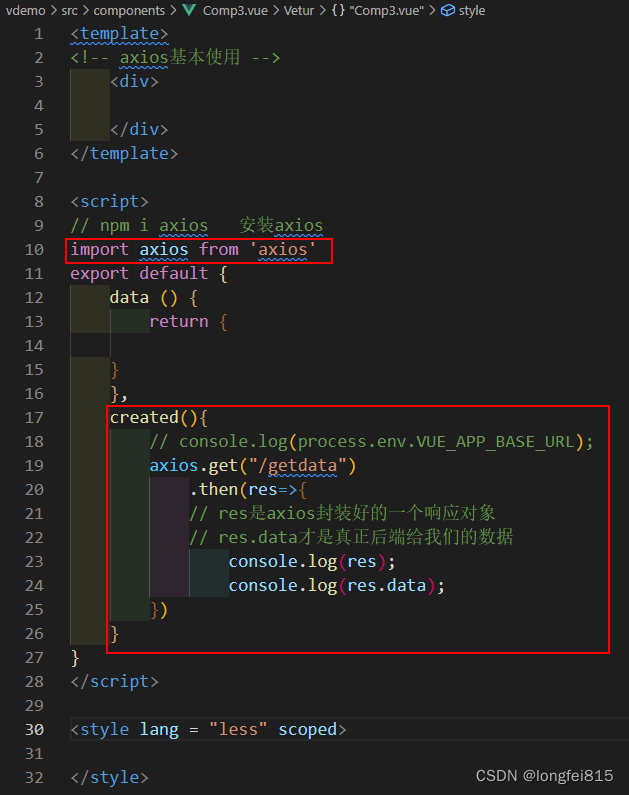Click the "return {" statement

(x=189, y=321)
